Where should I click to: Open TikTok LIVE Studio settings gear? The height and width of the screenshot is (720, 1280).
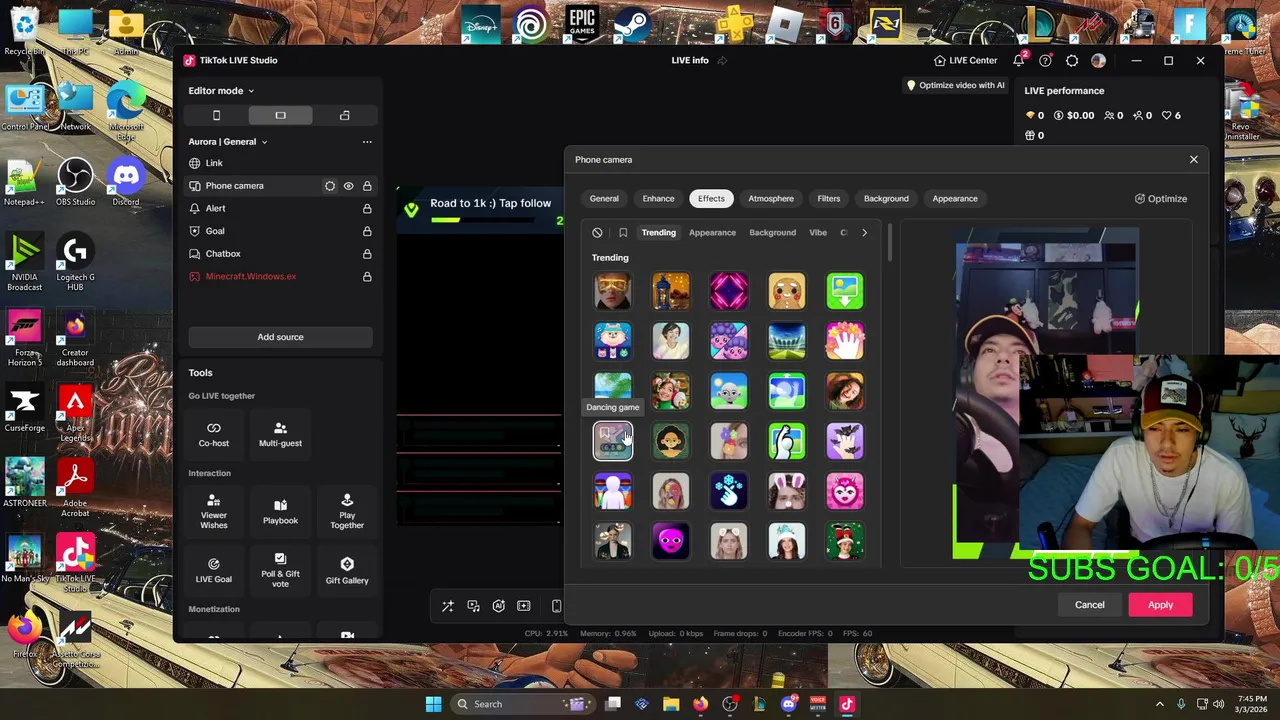[1072, 60]
